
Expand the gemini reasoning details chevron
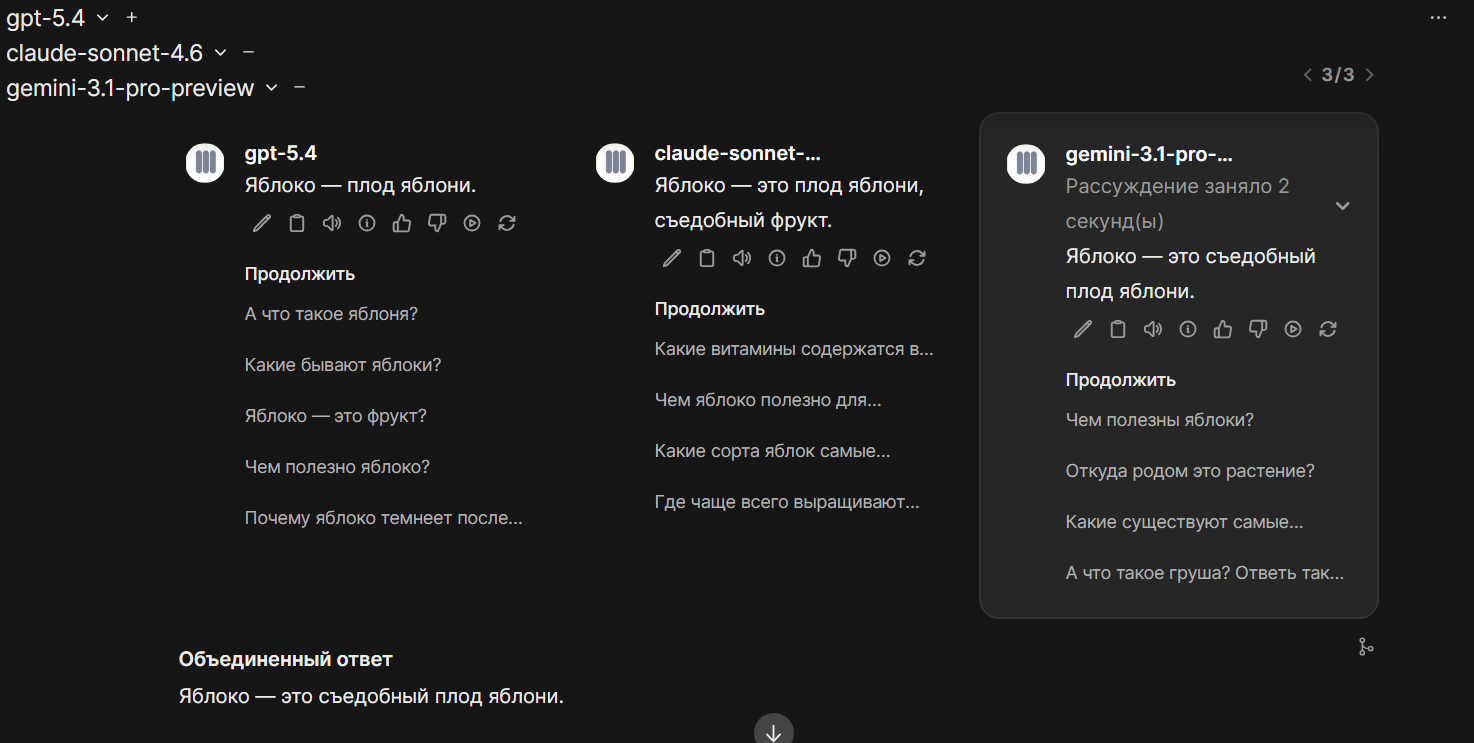tap(1343, 206)
